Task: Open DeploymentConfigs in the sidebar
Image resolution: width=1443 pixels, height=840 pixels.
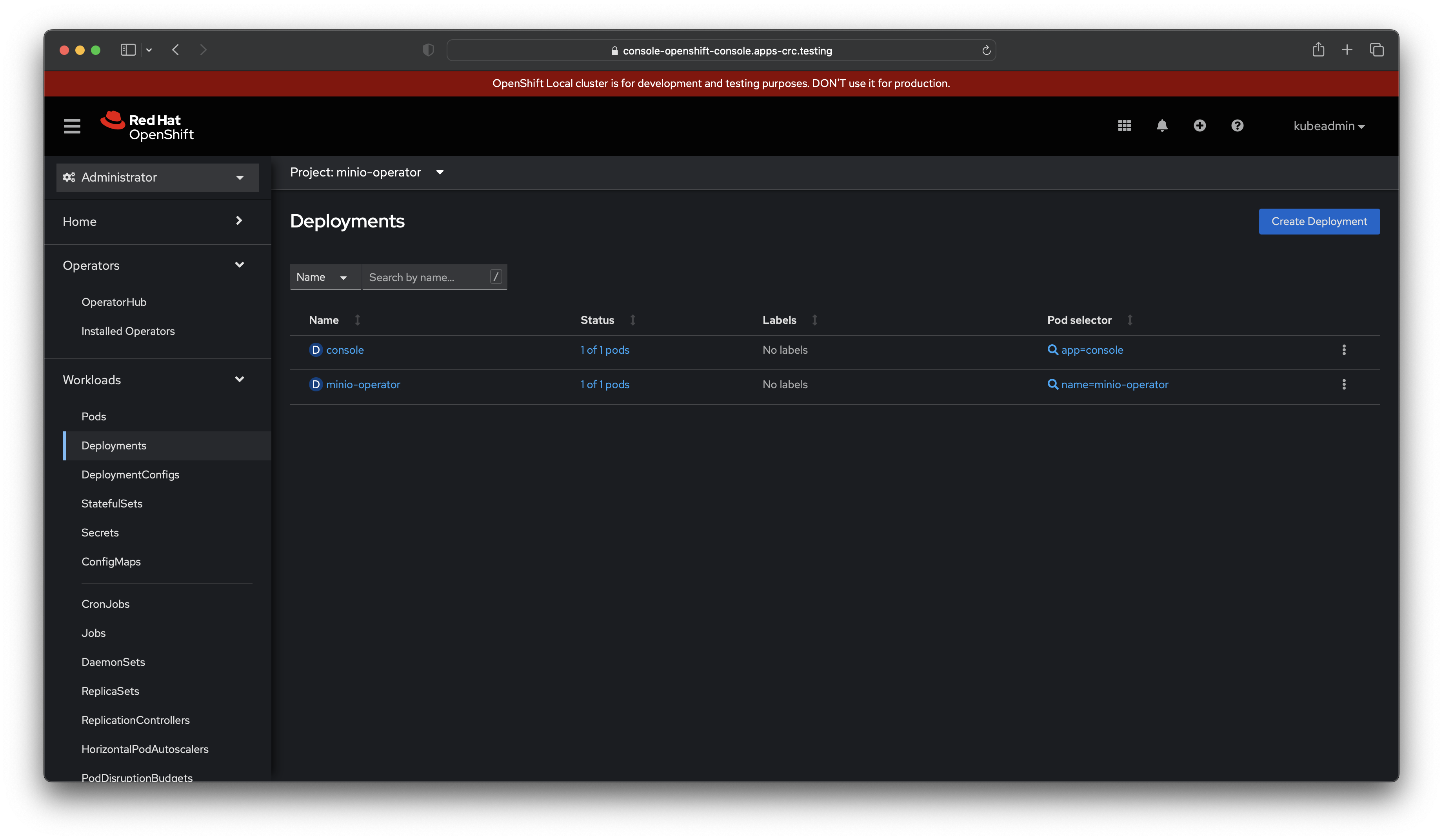Action: pyautogui.click(x=130, y=475)
